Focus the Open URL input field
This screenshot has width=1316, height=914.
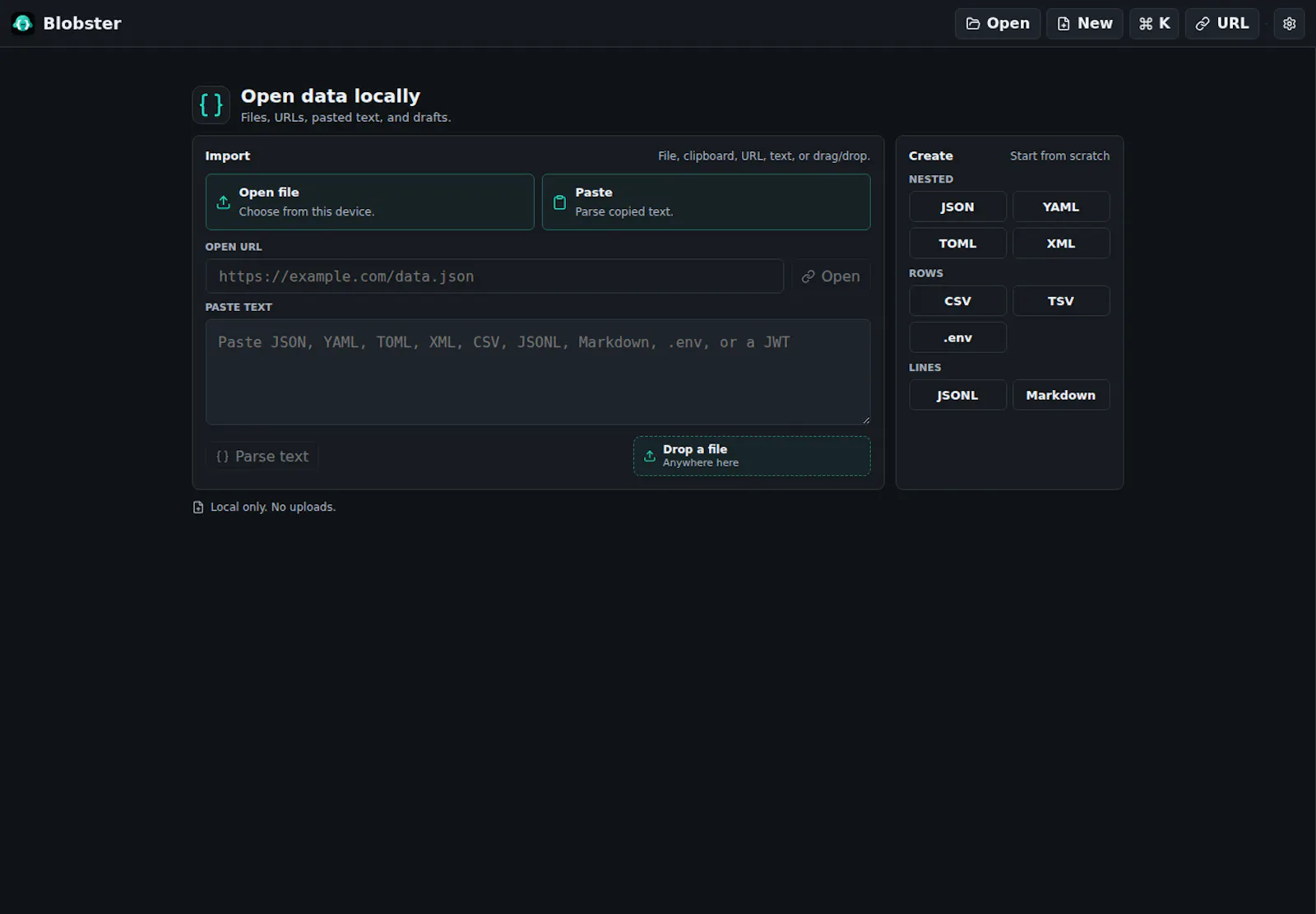click(494, 276)
